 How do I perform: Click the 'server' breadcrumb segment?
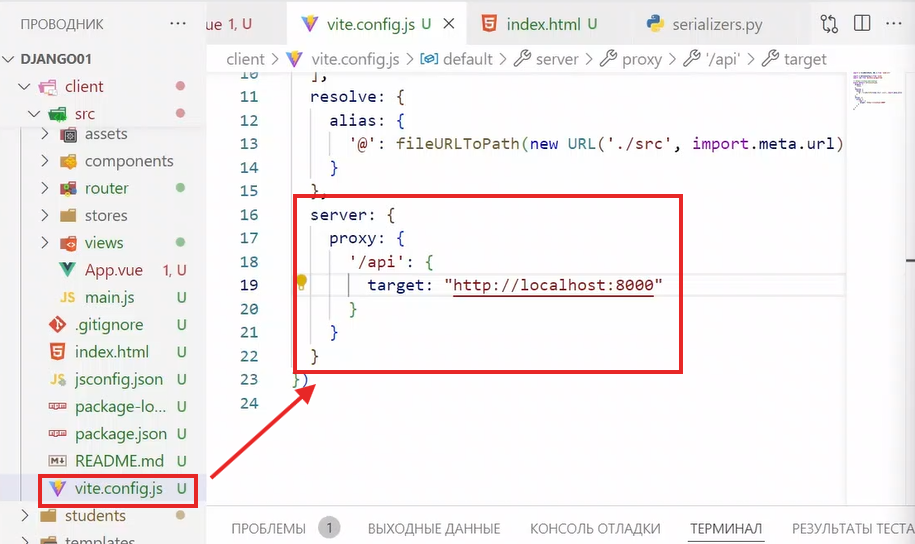pyautogui.click(x=557, y=59)
